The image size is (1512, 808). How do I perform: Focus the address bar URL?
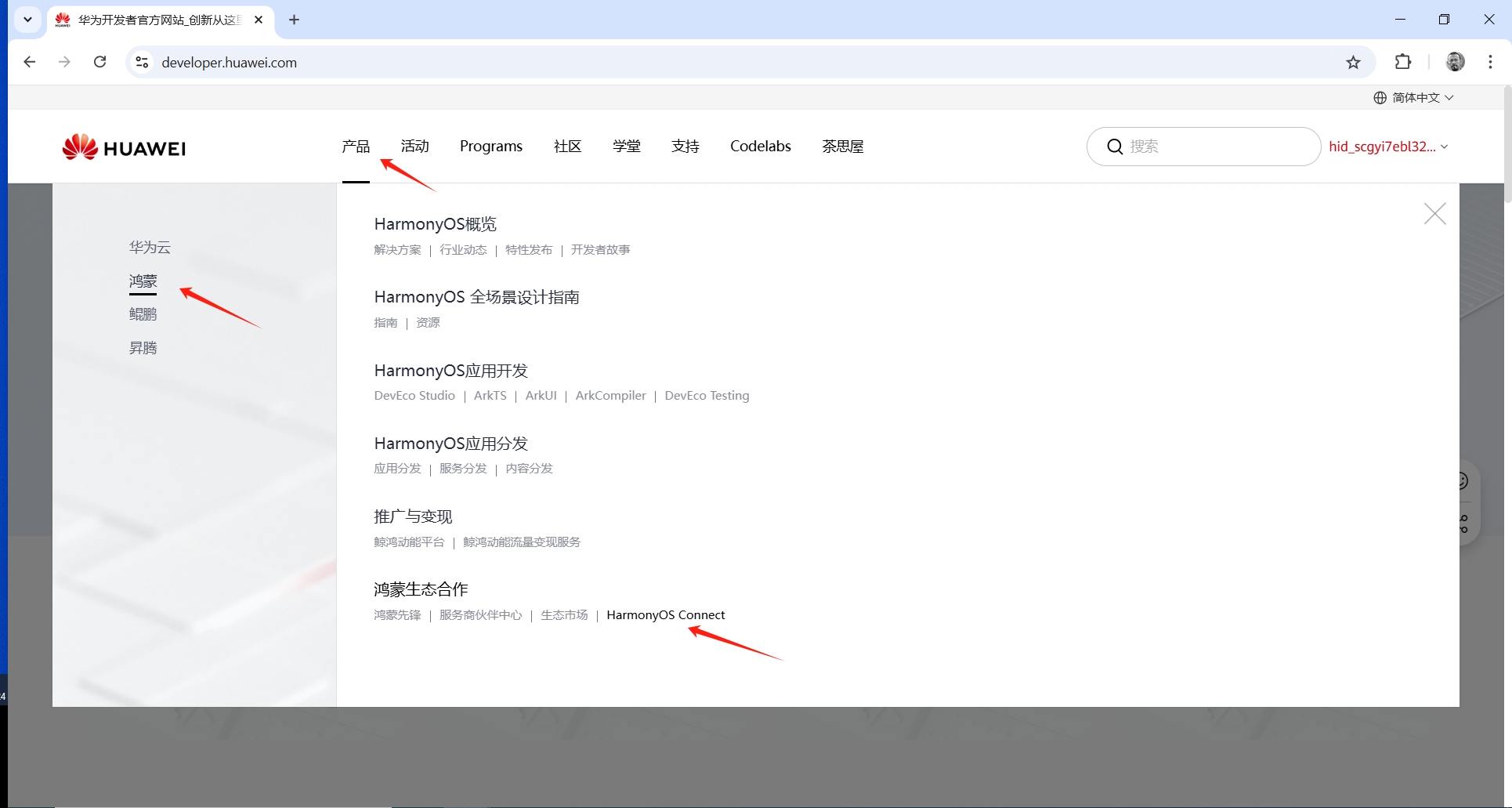pos(230,63)
